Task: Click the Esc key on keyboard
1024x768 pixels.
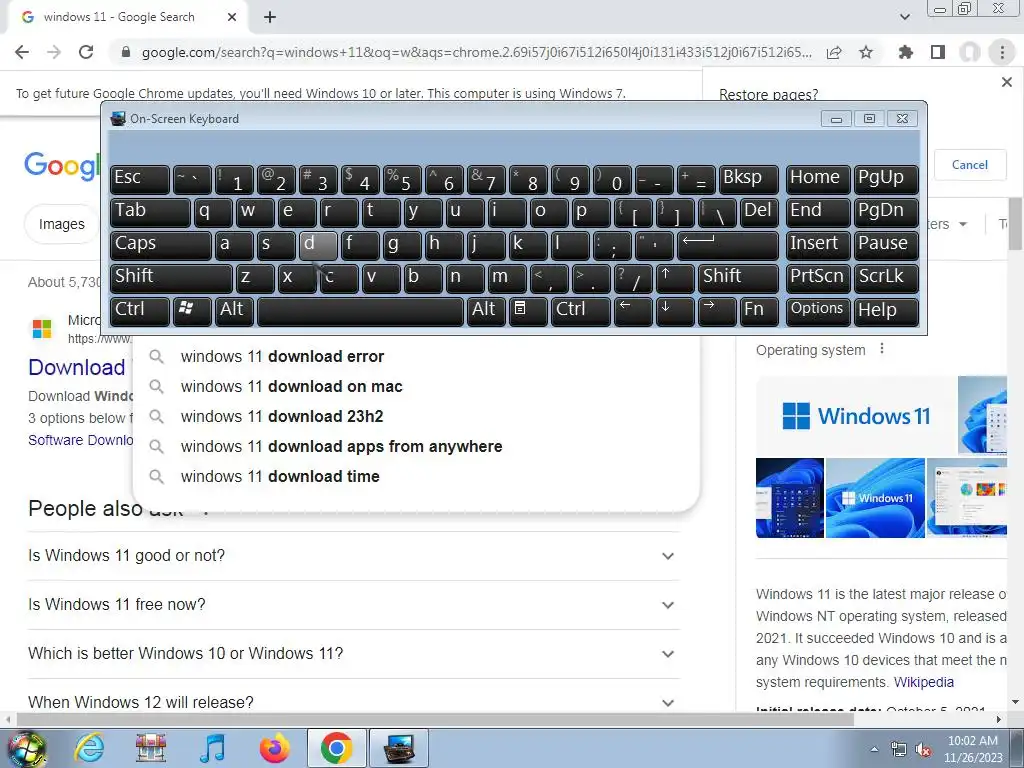Action: pyautogui.click(x=140, y=179)
